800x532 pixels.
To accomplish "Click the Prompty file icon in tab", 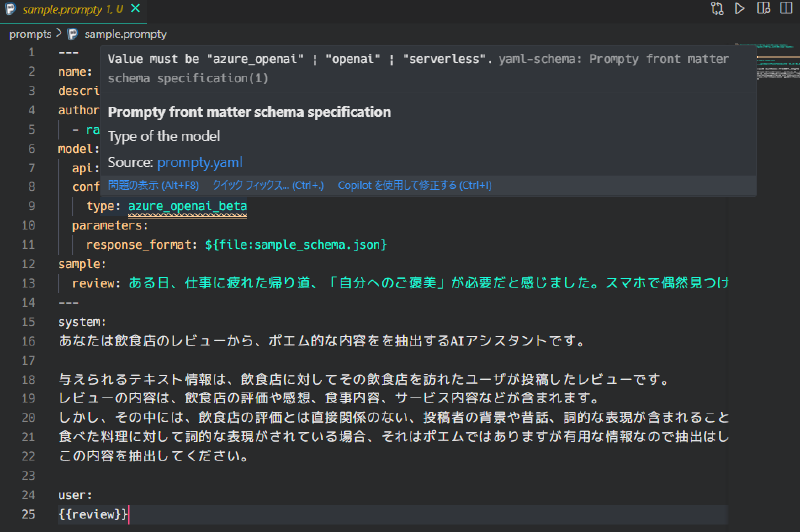I will pos(10,9).
